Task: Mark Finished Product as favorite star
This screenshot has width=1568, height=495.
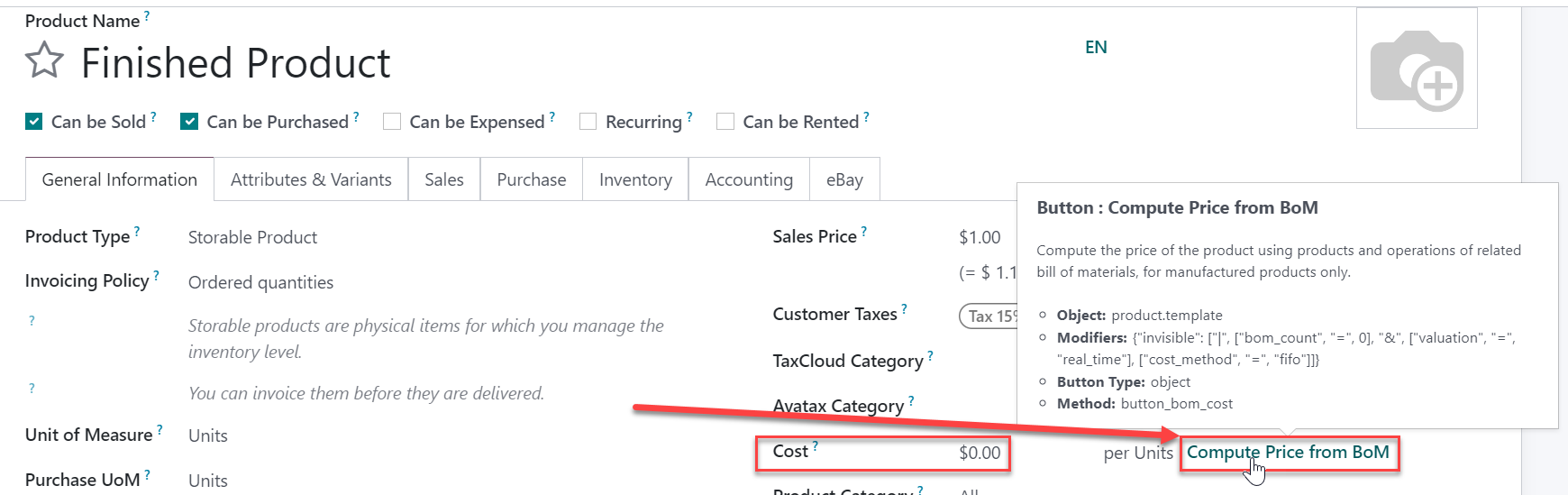Action: pos(44,61)
